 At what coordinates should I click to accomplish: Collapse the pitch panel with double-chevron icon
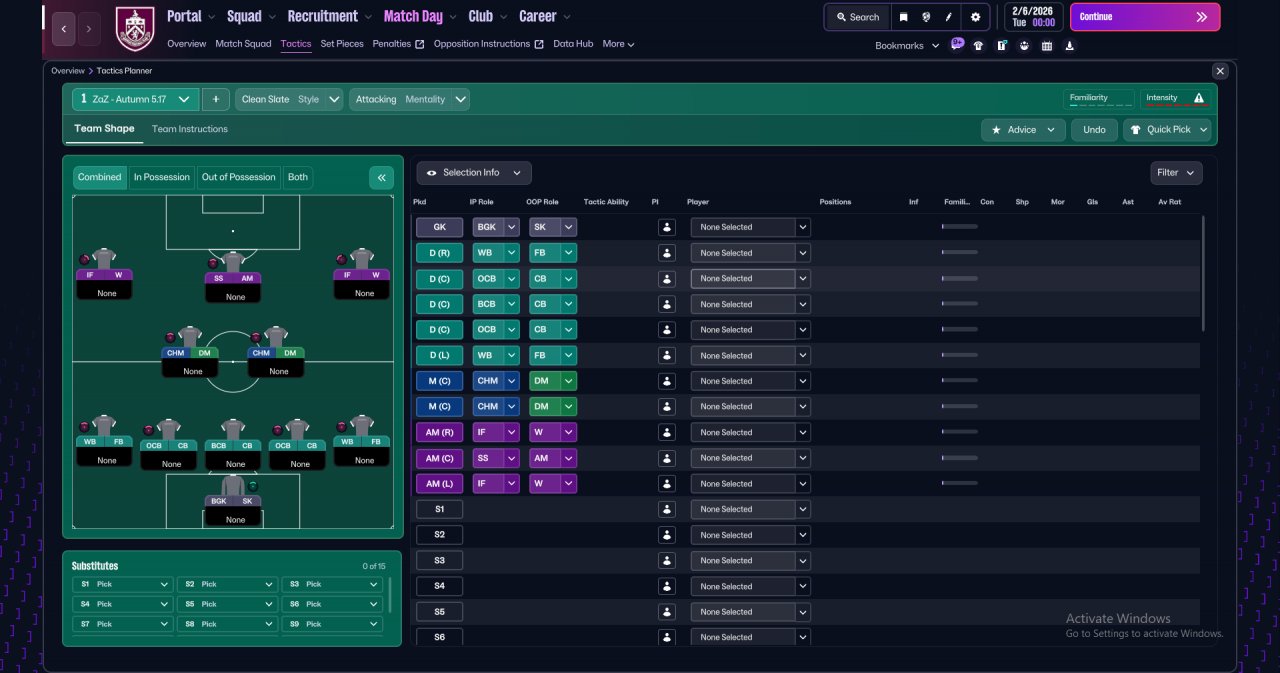click(x=381, y=178)
